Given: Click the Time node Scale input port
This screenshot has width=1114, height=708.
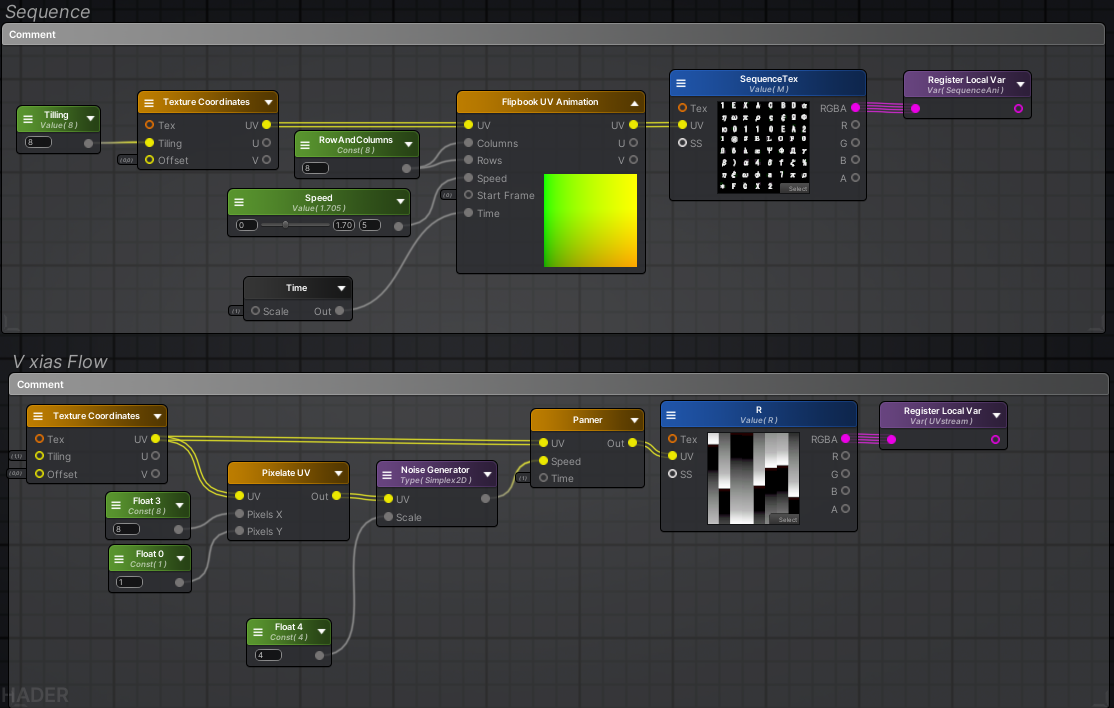Looking at the screenshot, I should (255, 311).
